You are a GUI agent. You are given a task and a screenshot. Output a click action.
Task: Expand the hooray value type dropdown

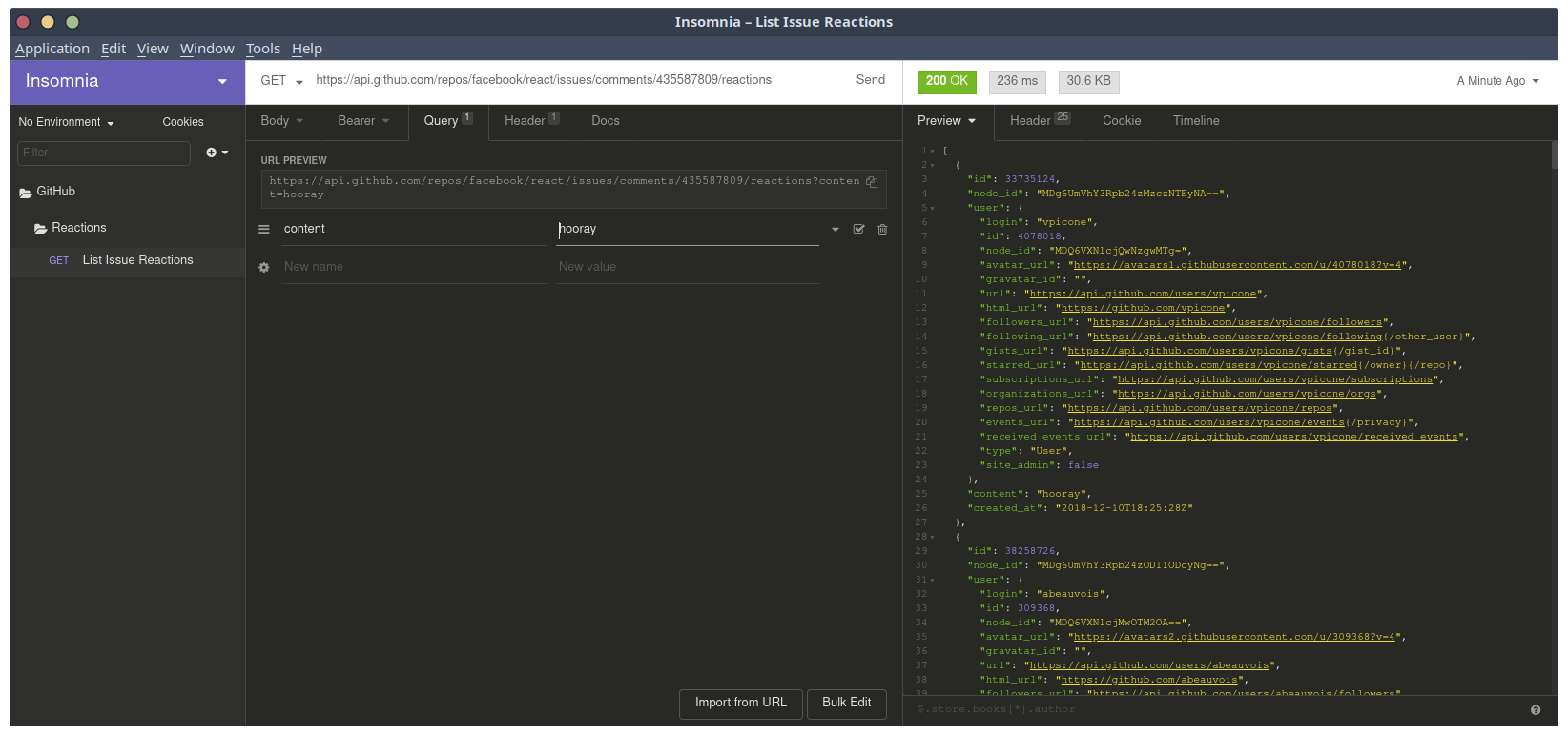[836, 229]
